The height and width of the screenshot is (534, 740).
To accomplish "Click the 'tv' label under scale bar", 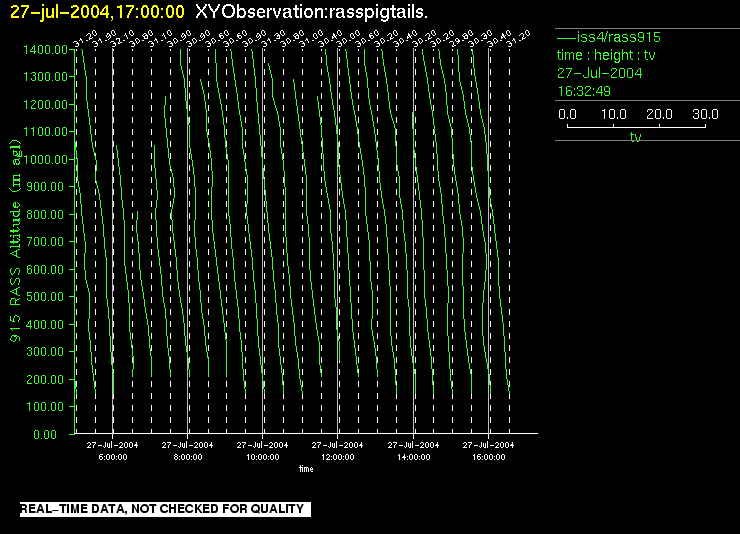I will [635, 138].
